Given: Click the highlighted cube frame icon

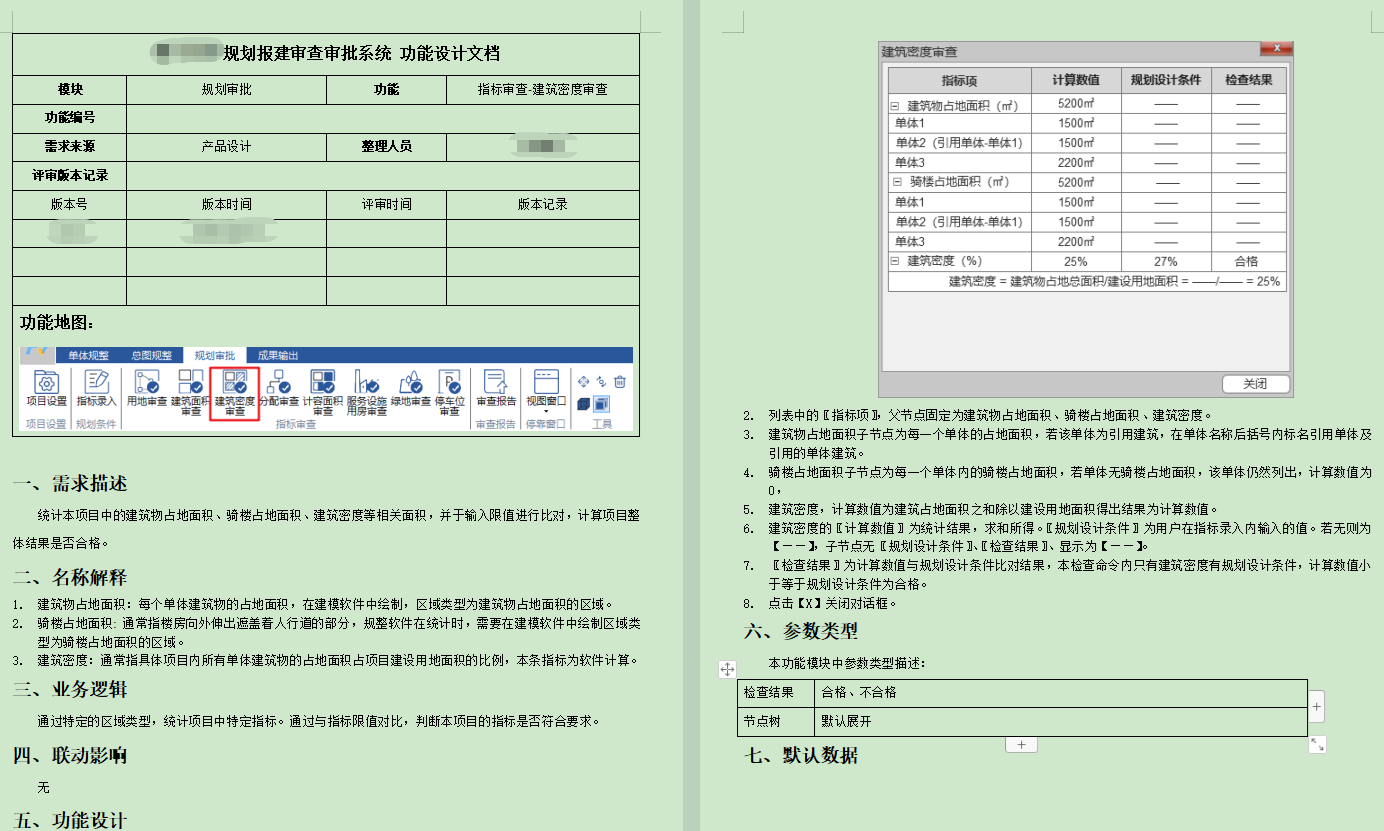Looking at the screenshot, I should 601,404.
